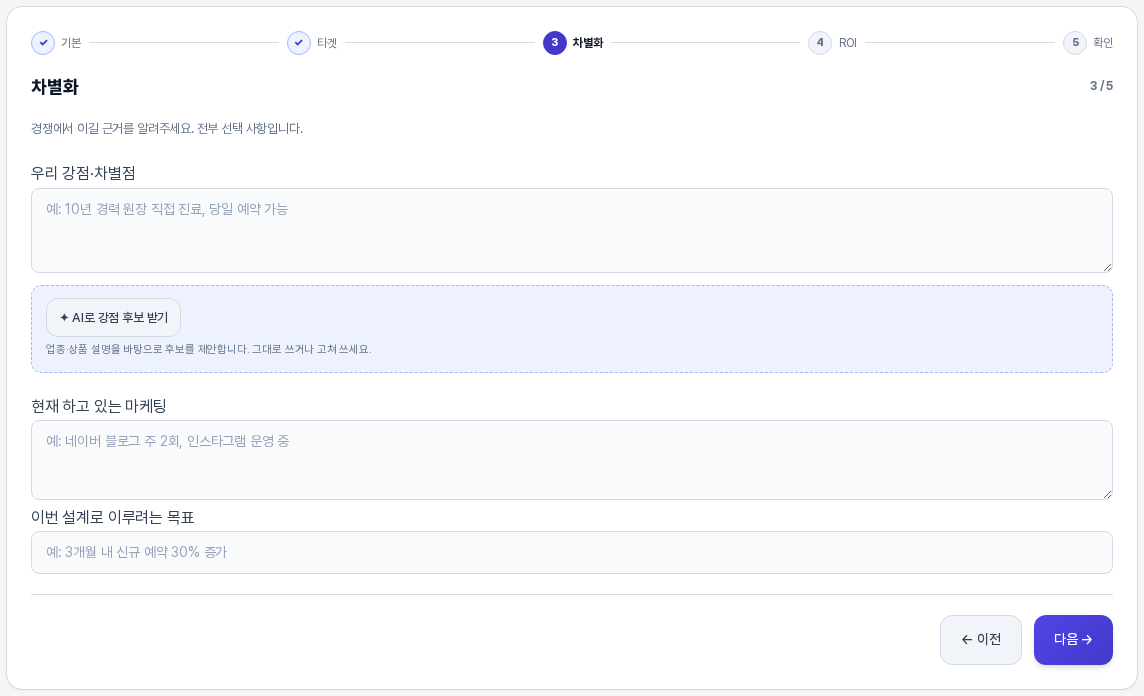Click the resize handle of 현재 하고 있는 마케팅 box
The height and width of the screenshot is (696, 1144).
coord(1107,494)
